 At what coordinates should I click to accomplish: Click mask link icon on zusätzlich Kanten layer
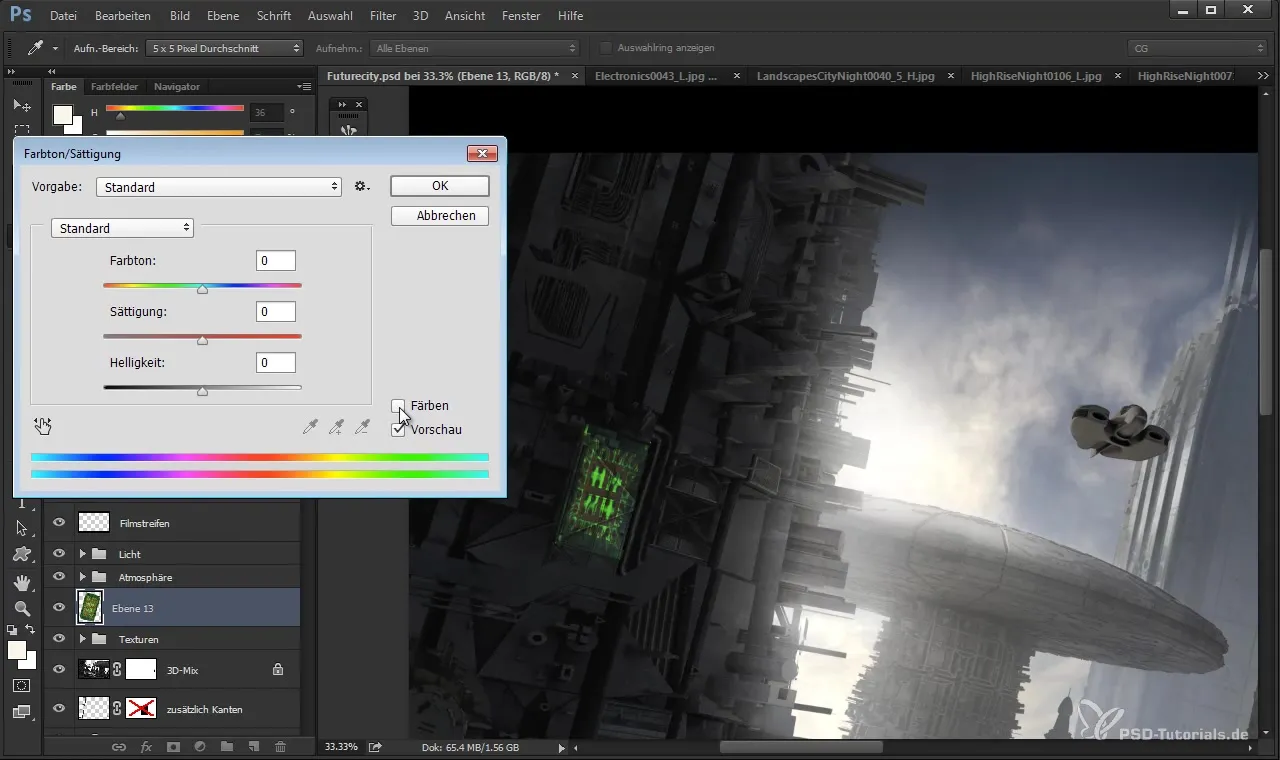click(x=117, y=709)
